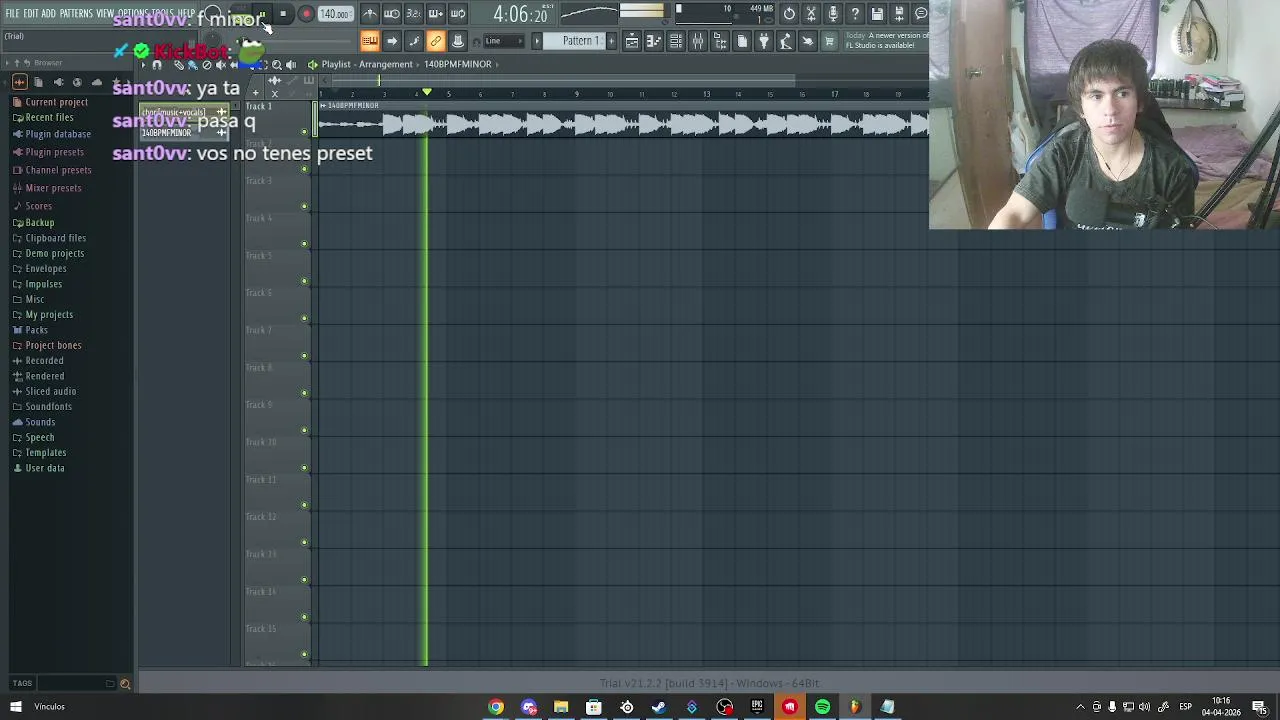Enable wait for input to start playing
Screen dimensions: 1280x720
392,14
